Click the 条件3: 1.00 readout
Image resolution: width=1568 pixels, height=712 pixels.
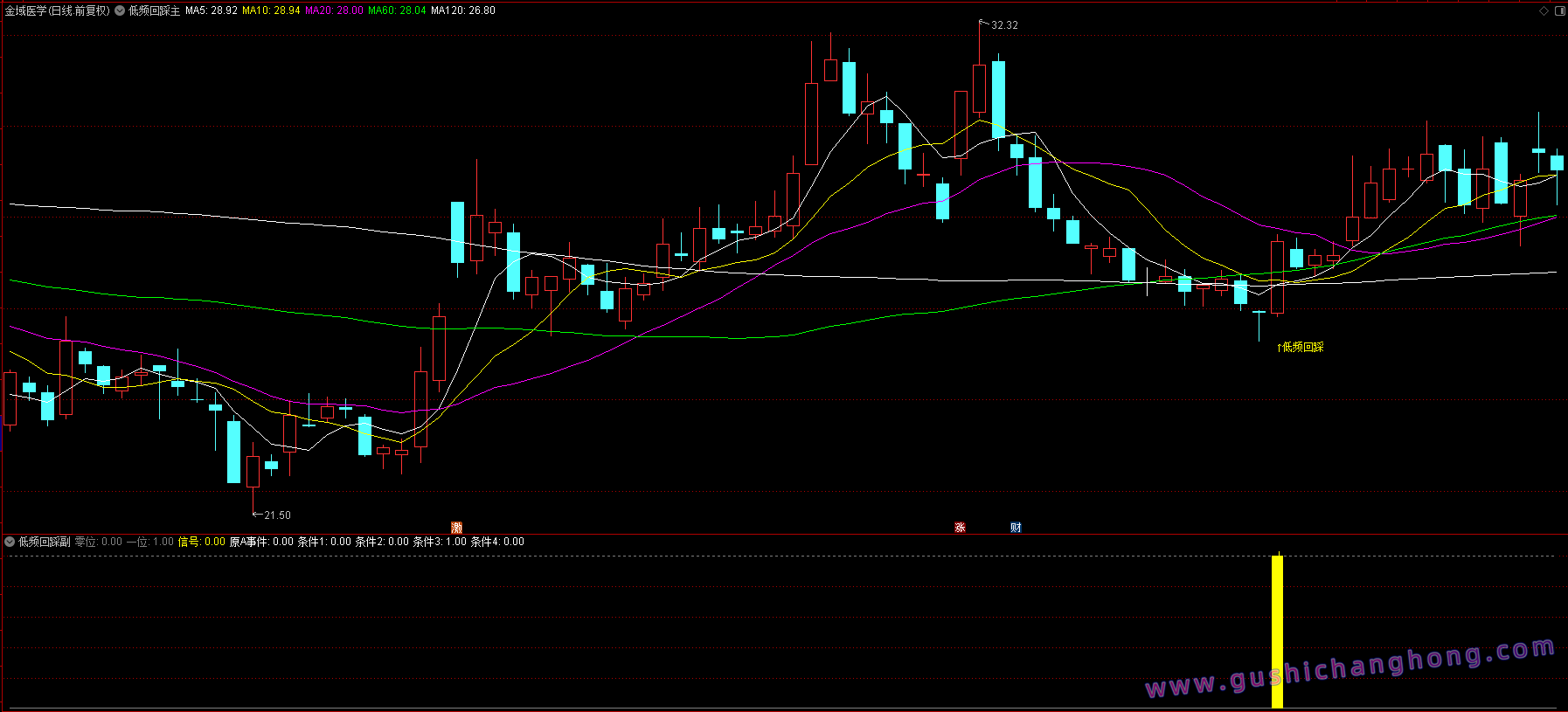440,542
